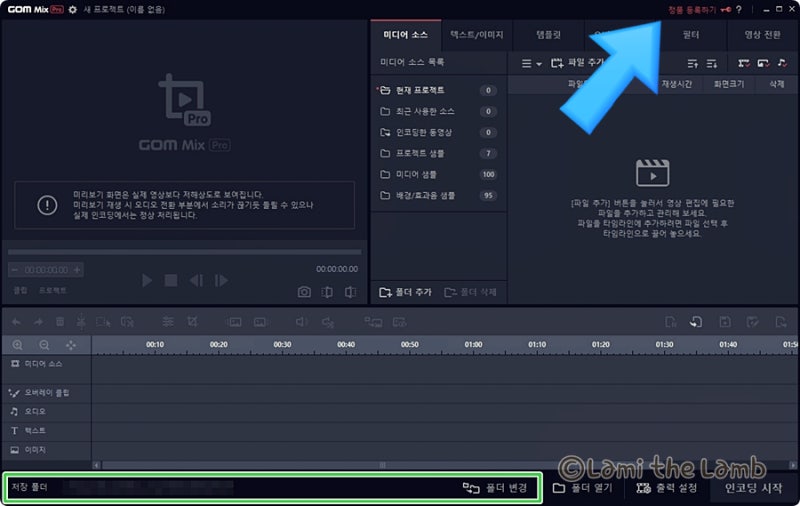Click the 폴더 추가 button

(x=406, y=292)
